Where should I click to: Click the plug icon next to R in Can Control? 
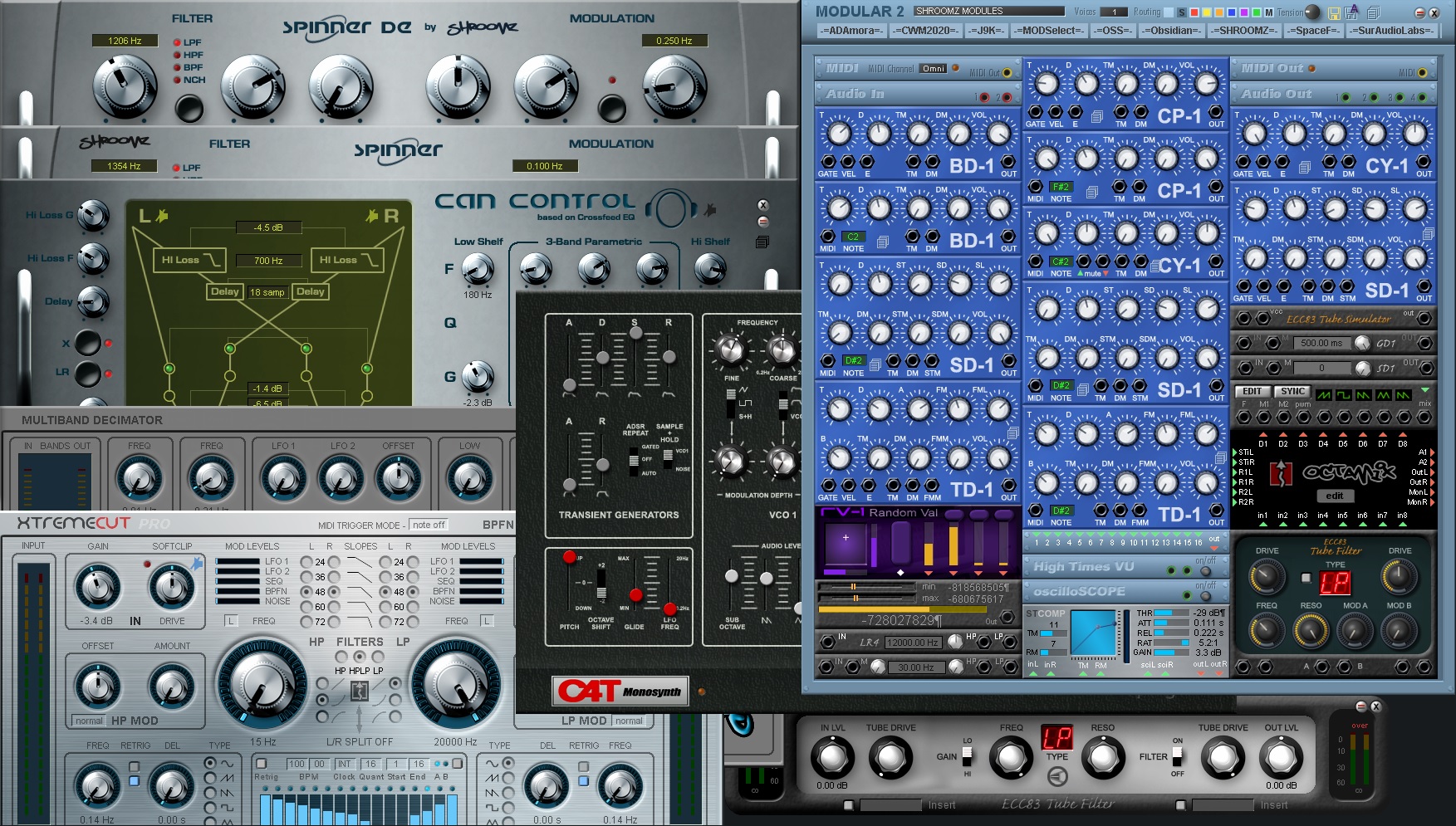[x=371, y=216]
